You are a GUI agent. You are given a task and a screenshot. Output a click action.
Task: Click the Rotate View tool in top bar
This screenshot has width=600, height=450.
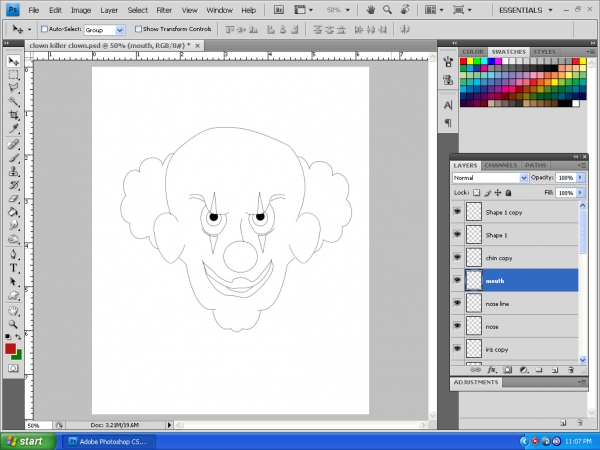coord(405,10)
